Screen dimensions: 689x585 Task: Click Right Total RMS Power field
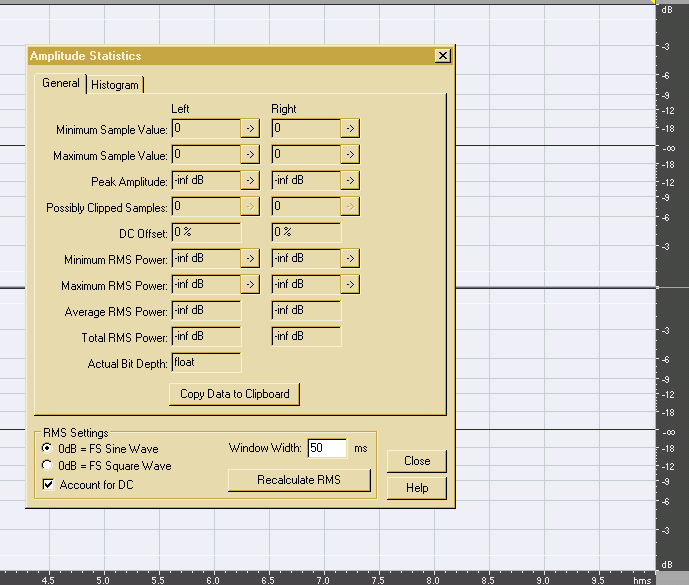306,336
